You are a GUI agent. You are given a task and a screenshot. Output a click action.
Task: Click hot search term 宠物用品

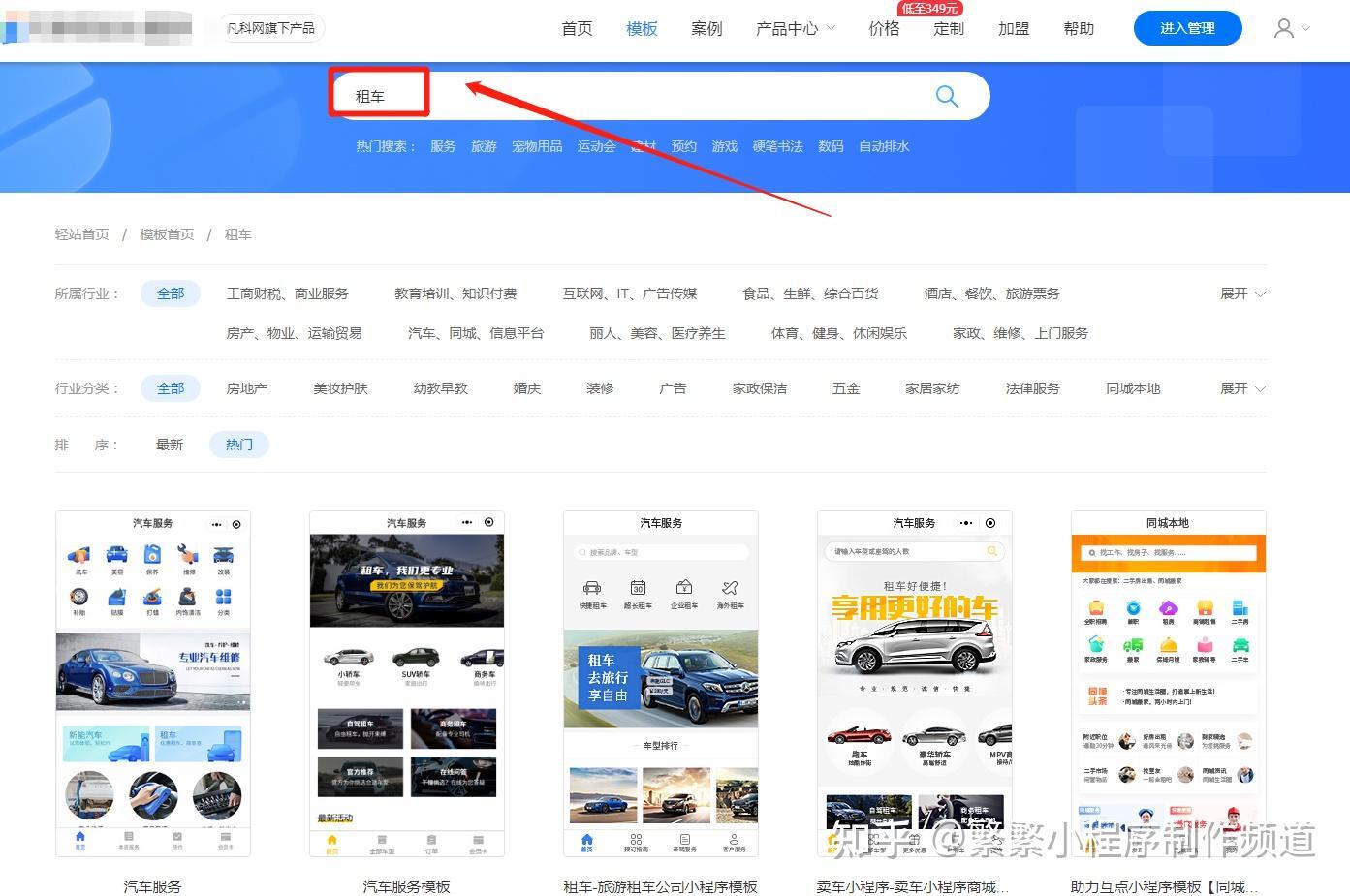pyautogui.click(x=537, y=146)
